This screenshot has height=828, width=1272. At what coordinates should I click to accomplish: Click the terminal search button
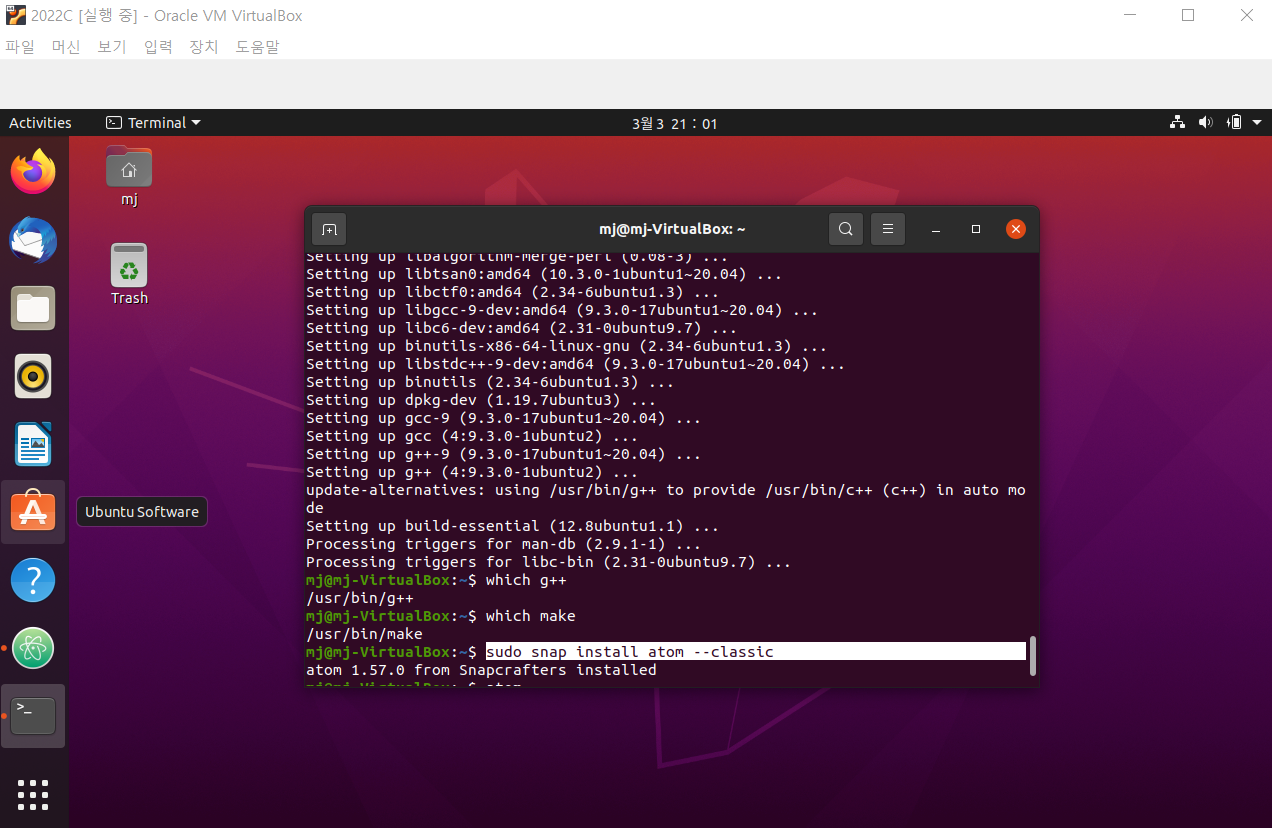point(846,229)
